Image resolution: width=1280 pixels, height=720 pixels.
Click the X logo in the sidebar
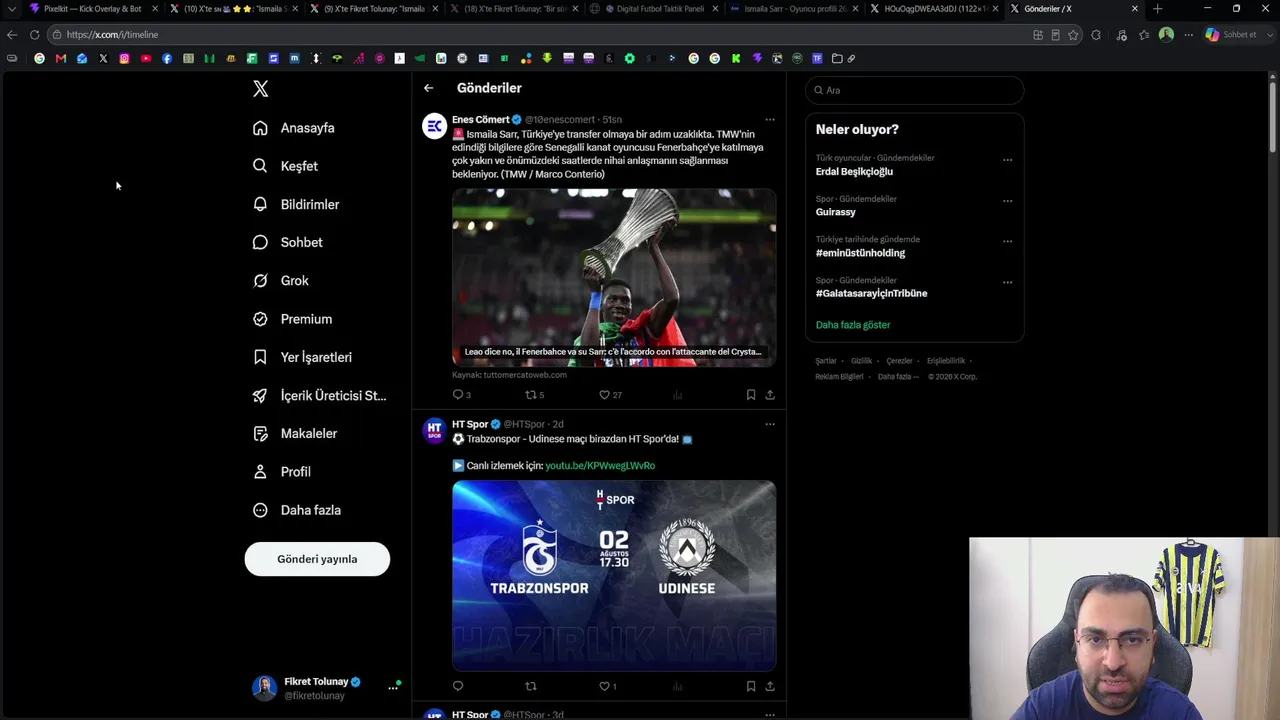coord(261,89)
